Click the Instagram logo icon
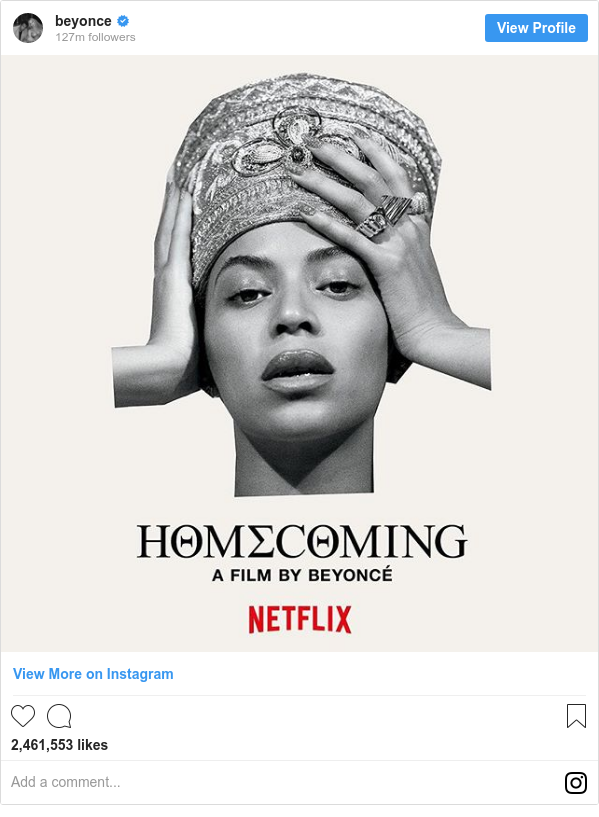 coord(576,783)
